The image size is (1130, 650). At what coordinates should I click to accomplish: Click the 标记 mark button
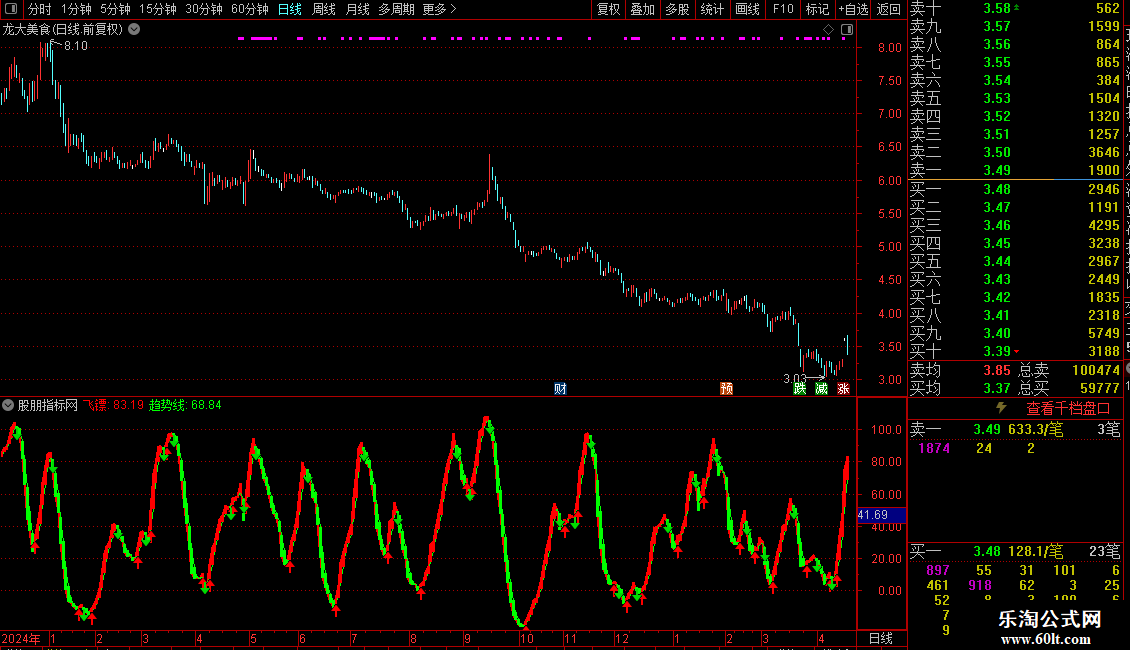[817, 9]
